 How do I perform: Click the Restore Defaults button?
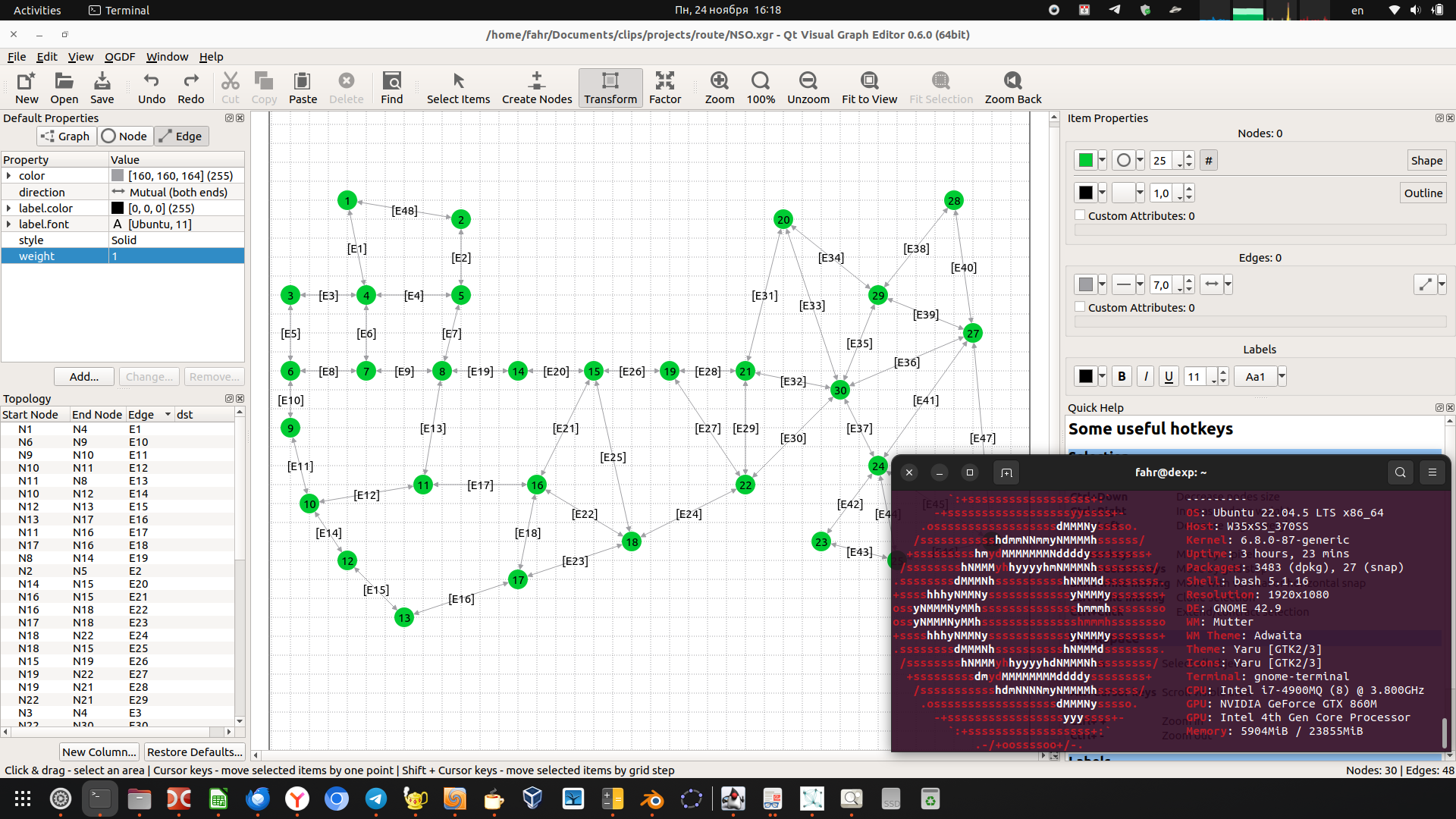[194, 752]
